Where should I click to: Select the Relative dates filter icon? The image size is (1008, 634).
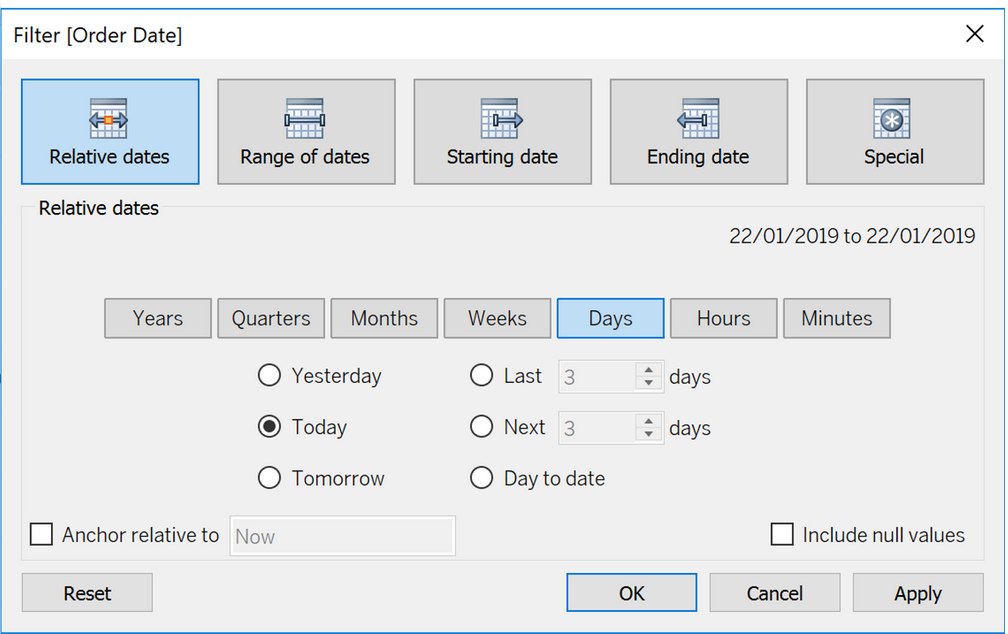pos(109,119)
